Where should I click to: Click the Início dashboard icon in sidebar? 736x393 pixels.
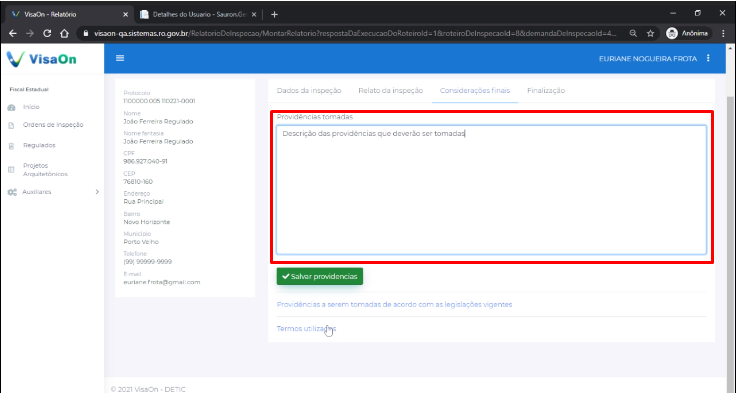[x=12, y=108]
